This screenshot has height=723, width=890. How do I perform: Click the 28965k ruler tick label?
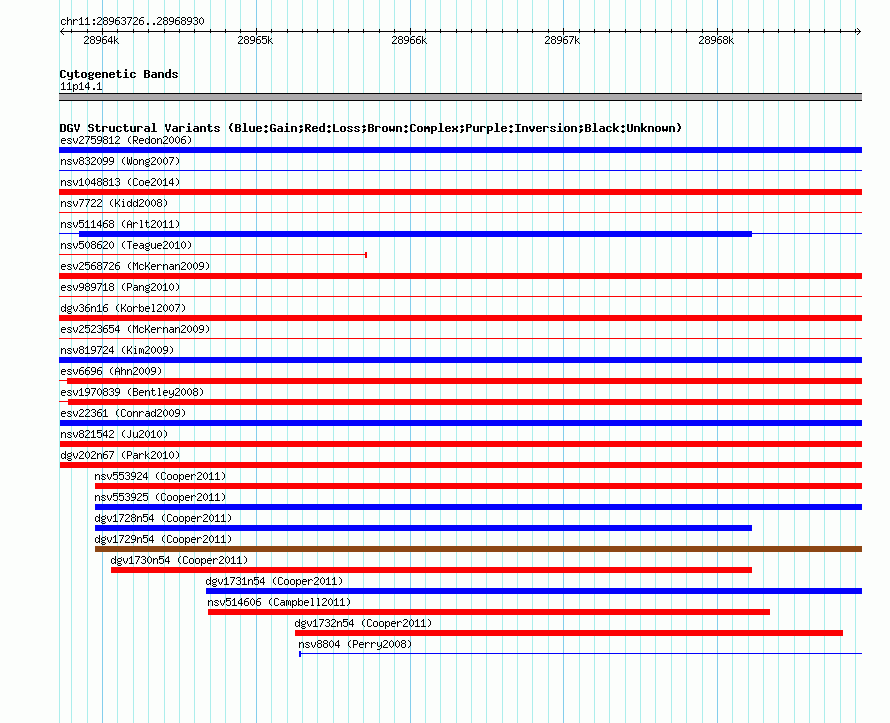pos(255,40)
